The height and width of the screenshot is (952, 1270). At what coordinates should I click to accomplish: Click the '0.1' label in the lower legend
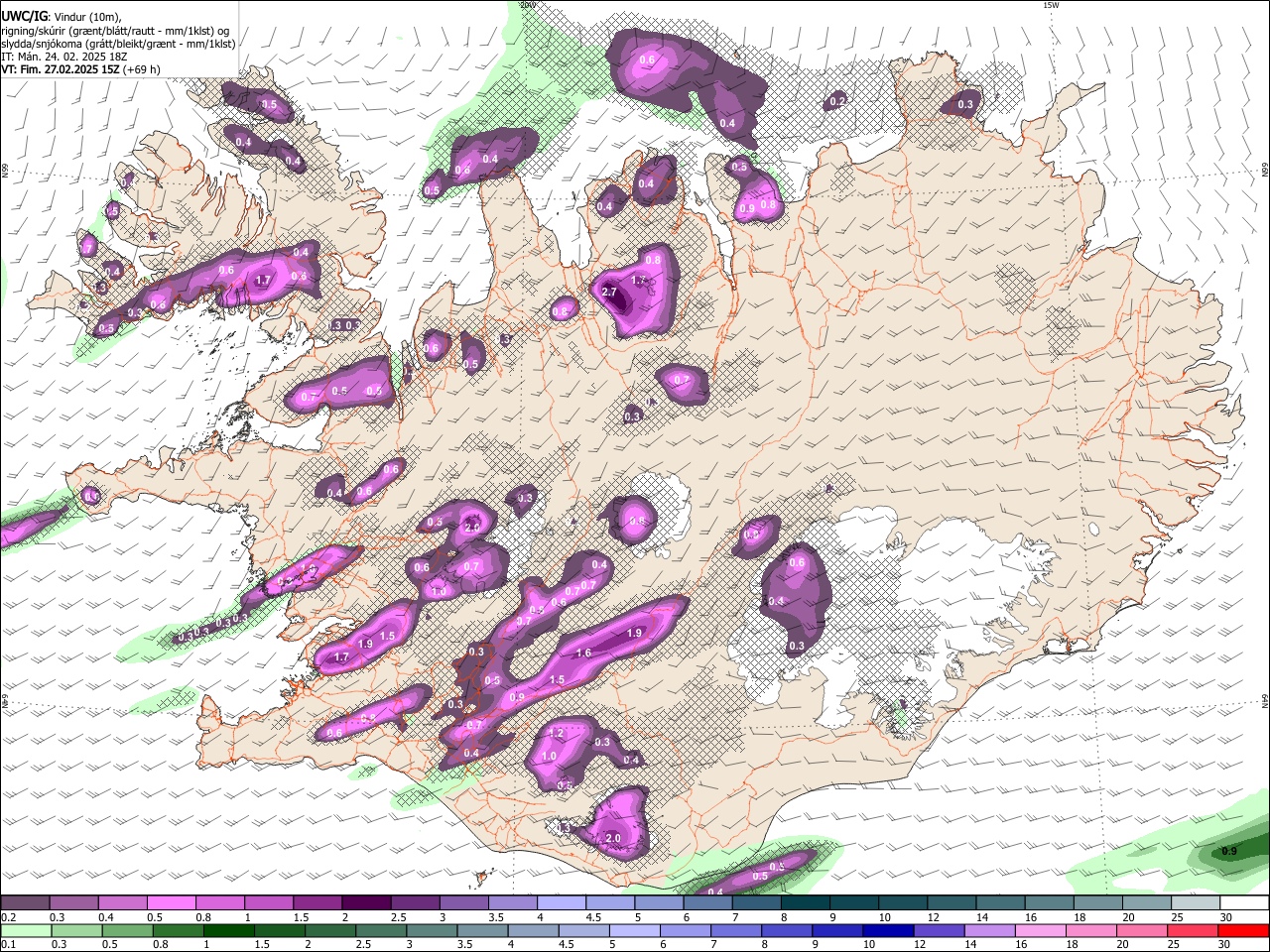tap(8, 944)
